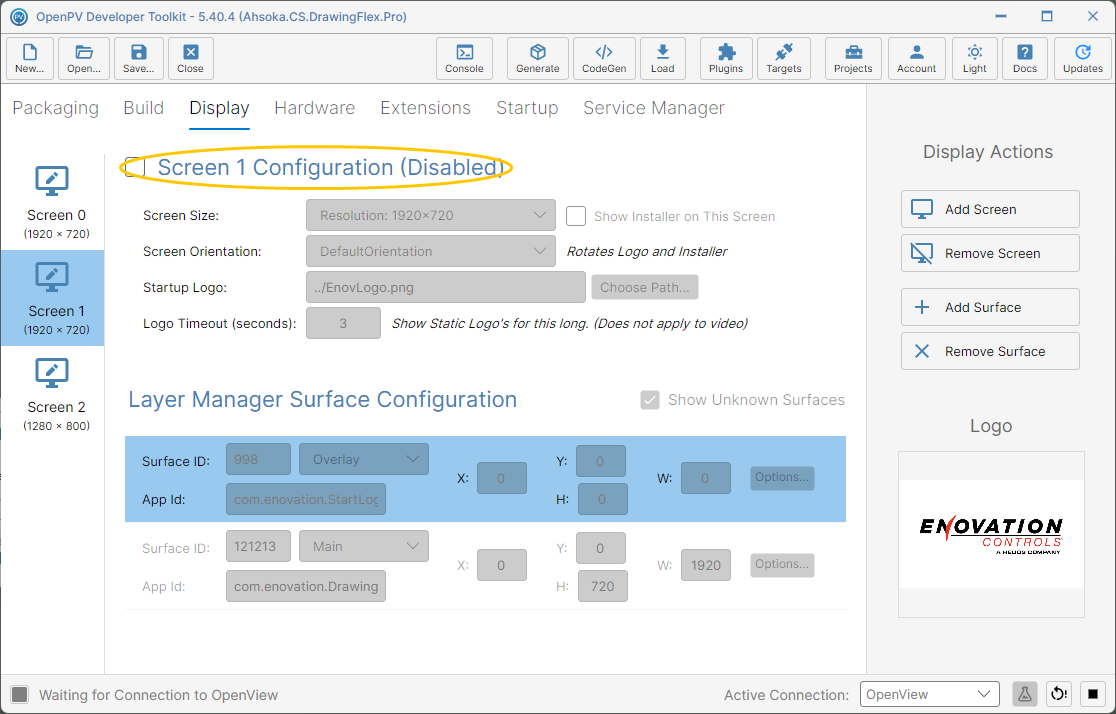Click the Startup Logo path field
1116x714 pixels.
(x=446, y=288)
